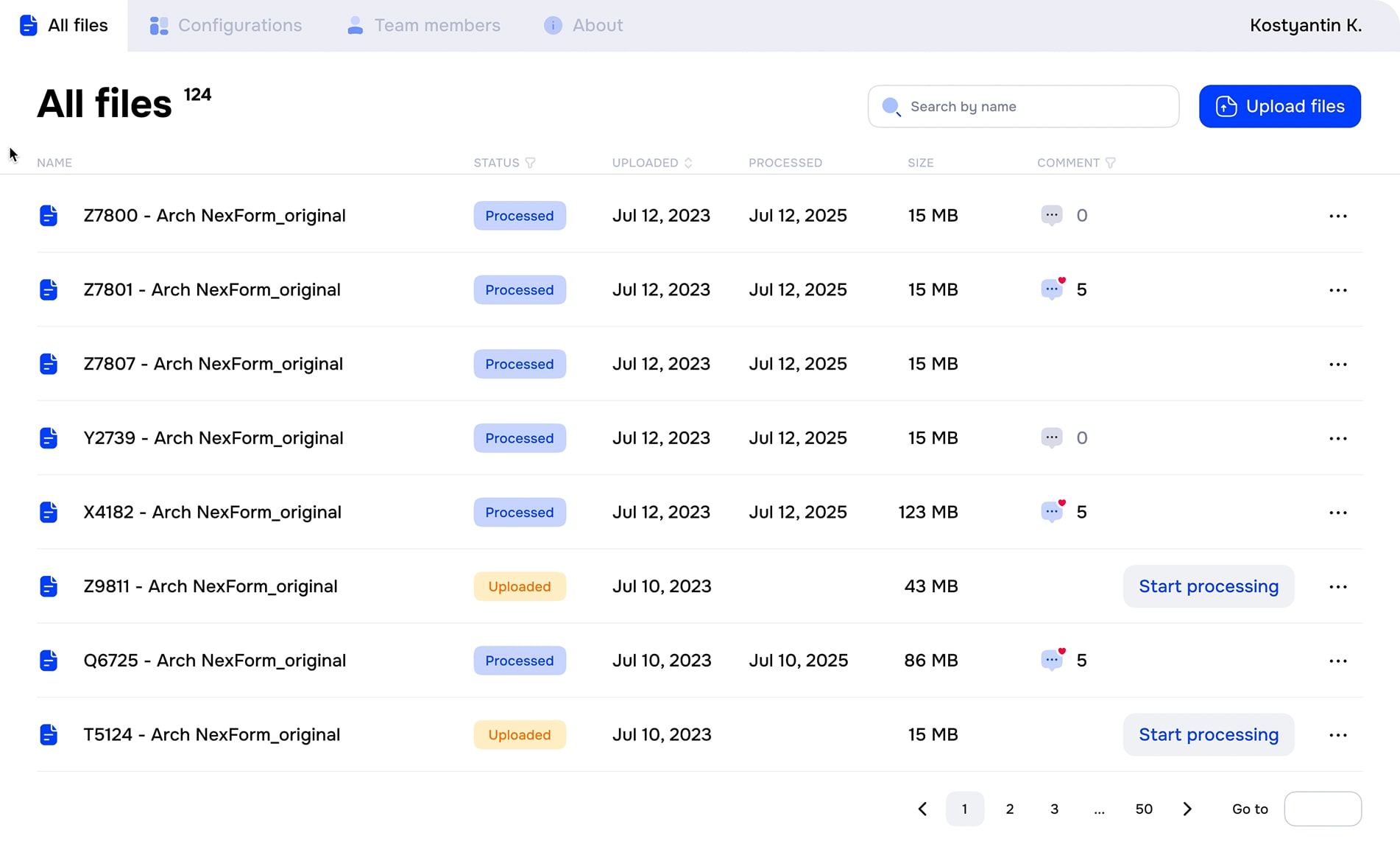This screenshot has height=844, width=1400.
Task: Start processing the Z9811 file
Action: pyautogui.click(x=1208, y=586)
